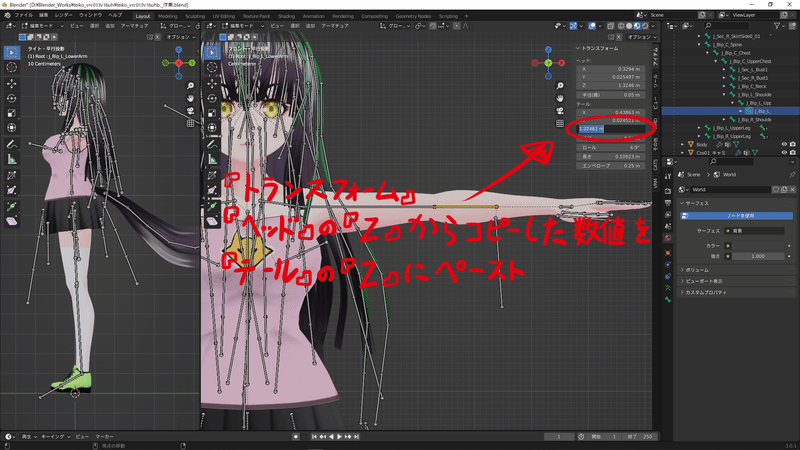Screen dimensions: 800x450
Task: Select the Cursor tool in the left viewport
Action: tap(12, 67)
